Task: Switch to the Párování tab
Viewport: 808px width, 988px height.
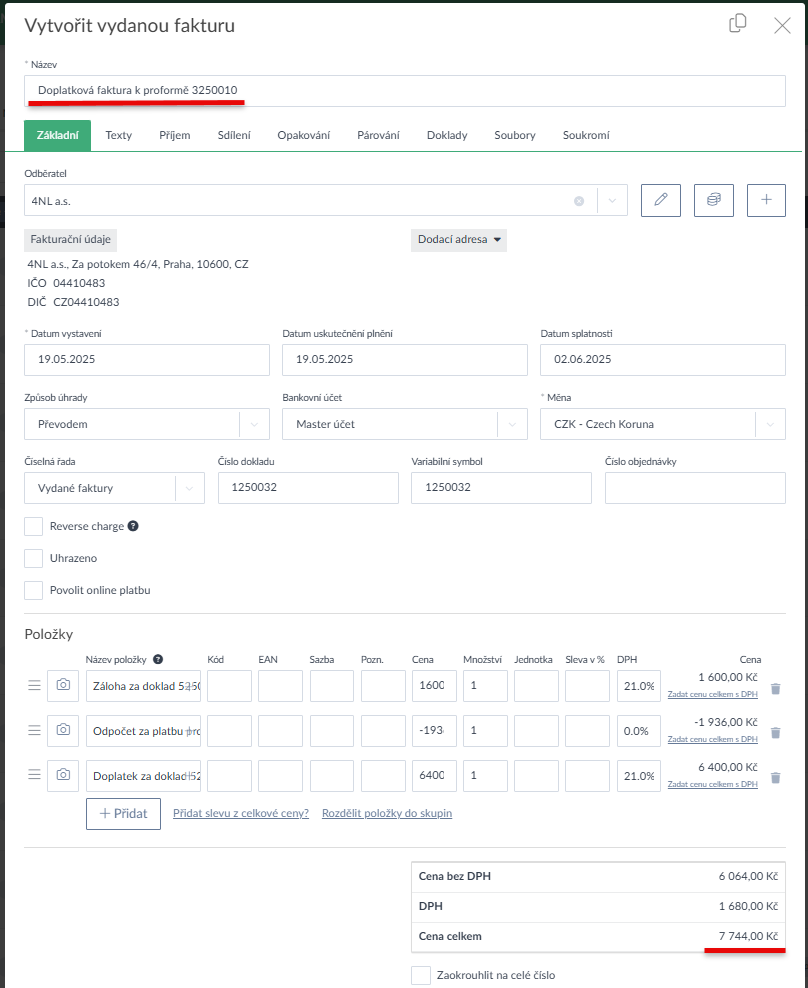Action: (x=378, y=135)
